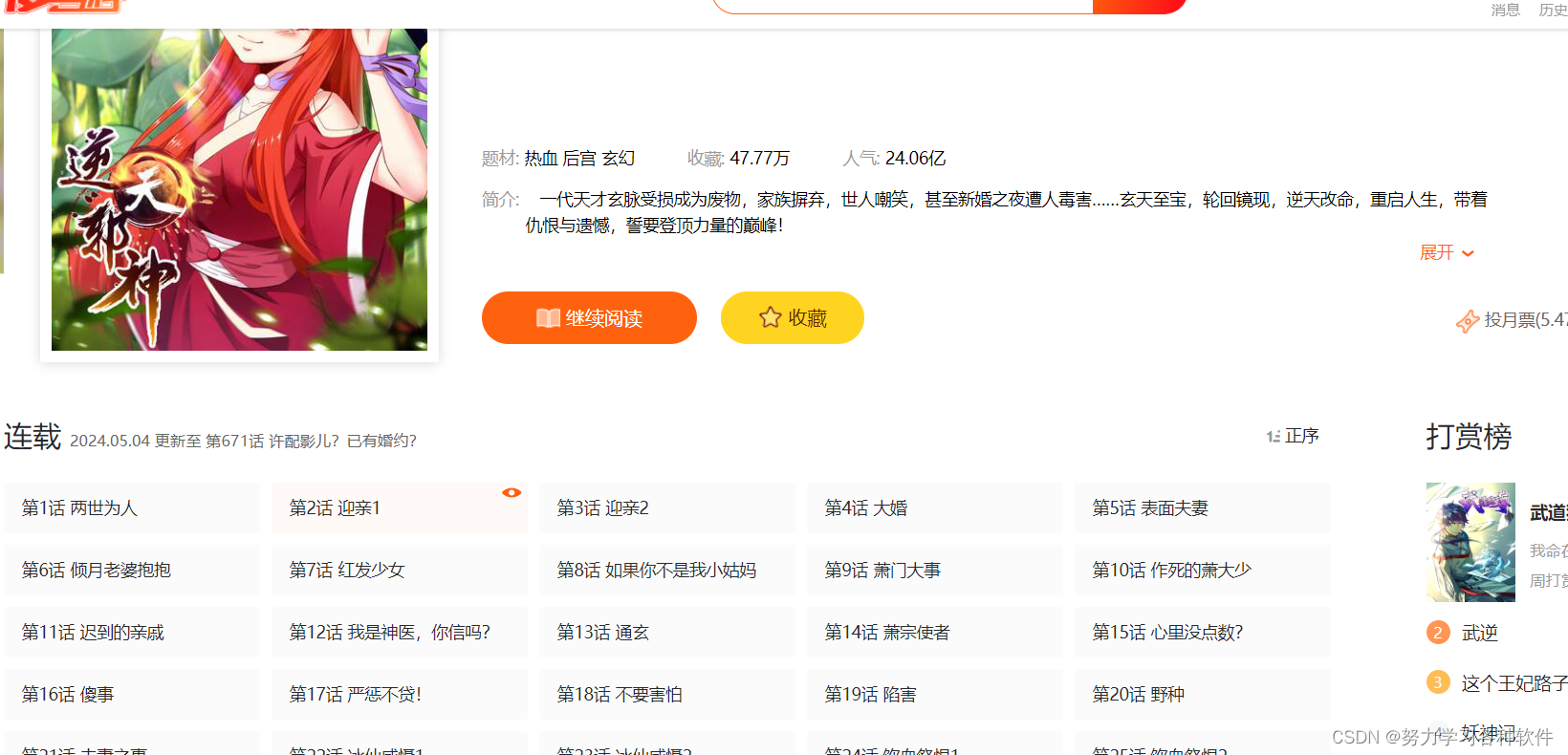Open chapter 第17话 严惩不贷!
This screenshot has width=1568, height=755.
pos(400,694)
